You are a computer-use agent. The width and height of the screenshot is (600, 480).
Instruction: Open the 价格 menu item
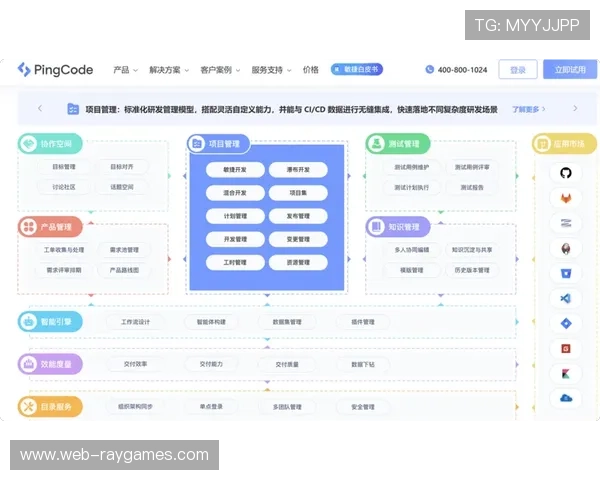[311, 70]
